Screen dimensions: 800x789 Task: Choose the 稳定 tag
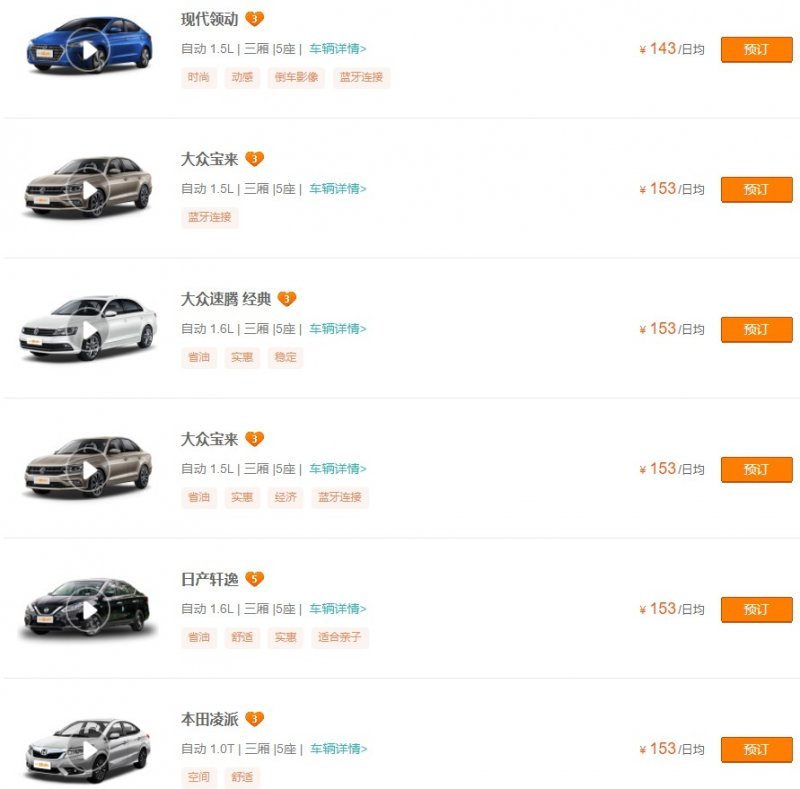click(x=285, y=357)
